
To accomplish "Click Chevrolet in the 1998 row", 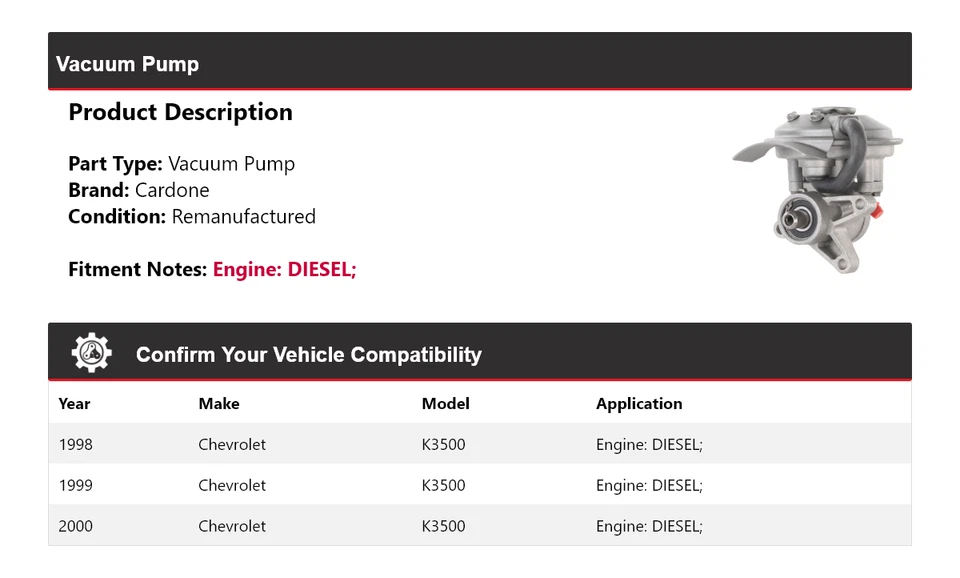I will tap(232, 444).
